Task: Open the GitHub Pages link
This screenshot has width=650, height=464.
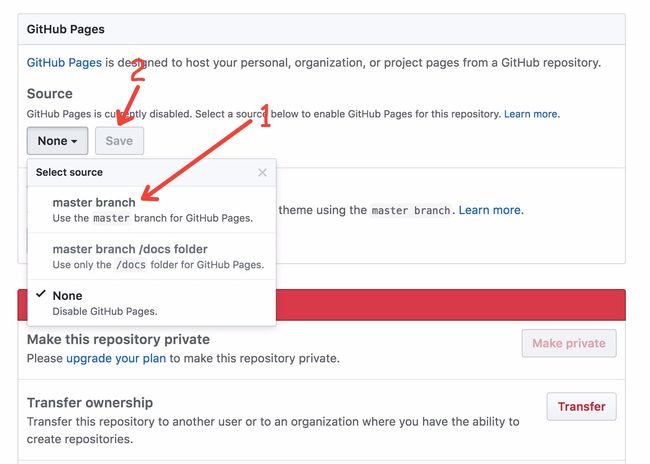Action: pos(64,63)
